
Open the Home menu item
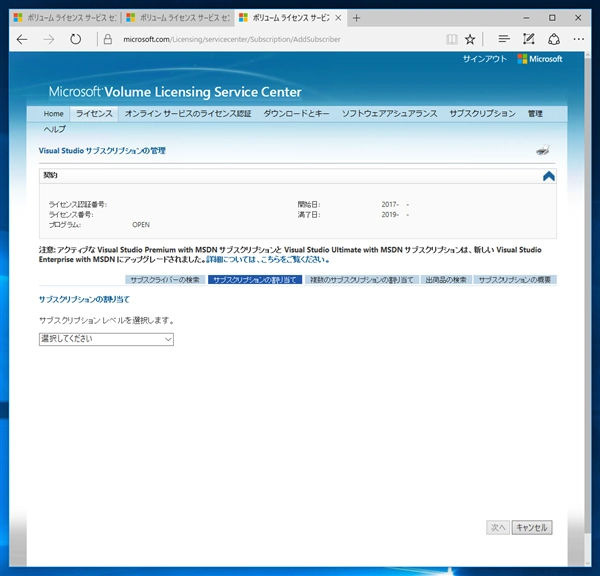pyautogui.click(x=54, y=114)
